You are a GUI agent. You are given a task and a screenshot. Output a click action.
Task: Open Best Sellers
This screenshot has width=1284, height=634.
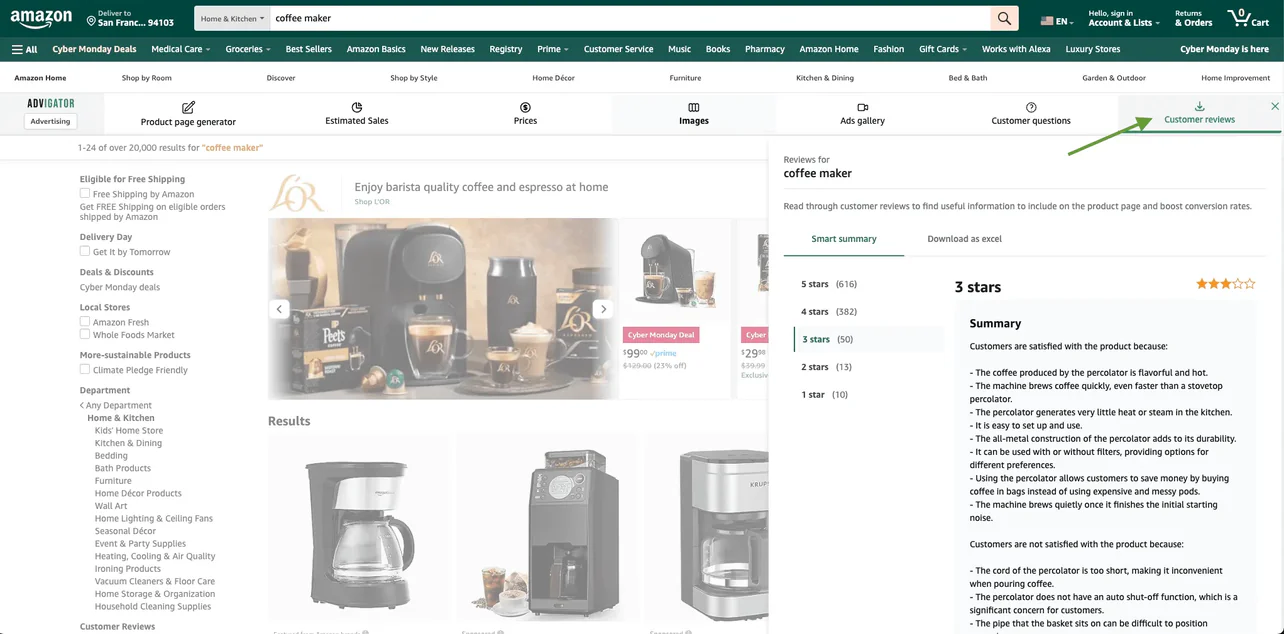pos(308,49)
